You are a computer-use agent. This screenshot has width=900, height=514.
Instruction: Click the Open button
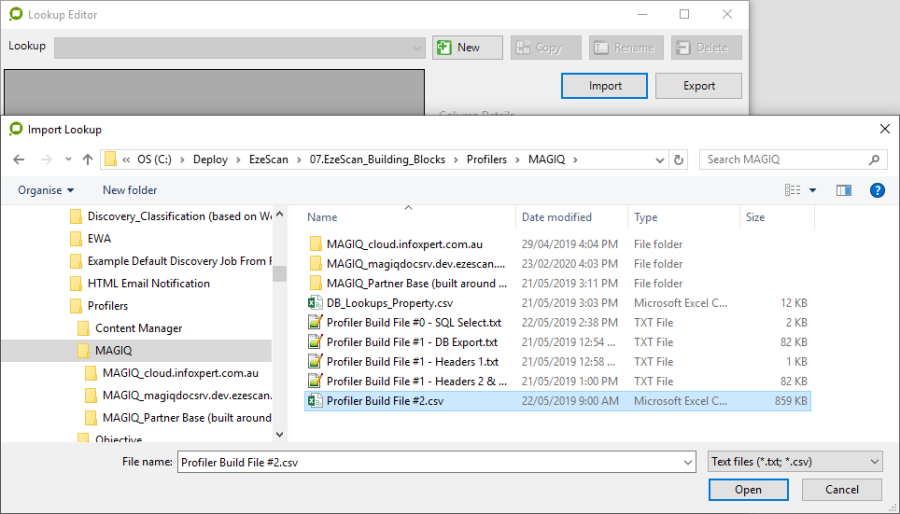[x=748, y=490]
